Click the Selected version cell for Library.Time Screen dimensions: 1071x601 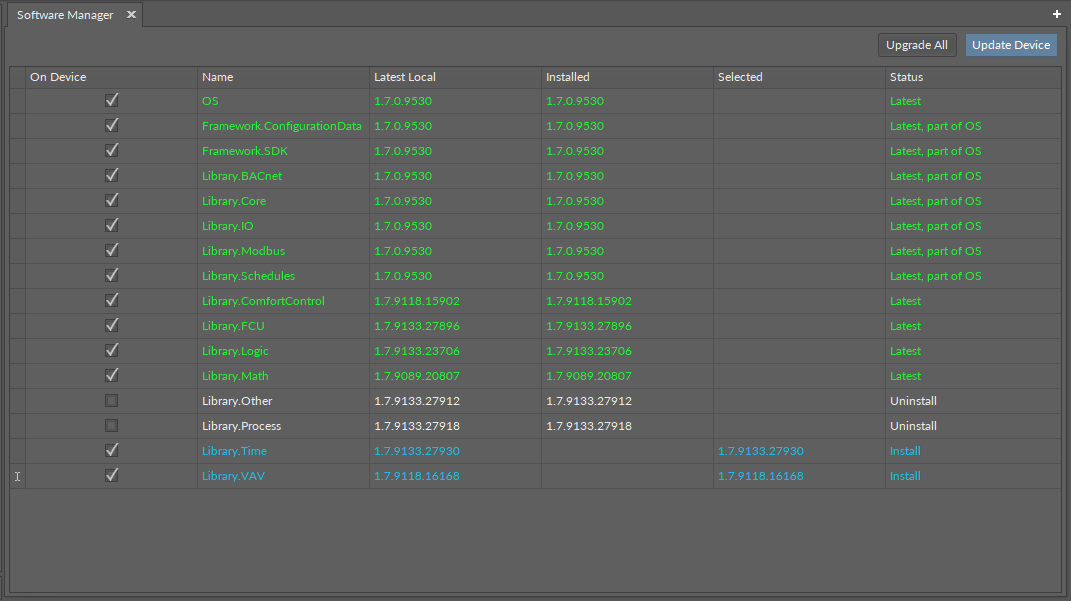[760, 451]
